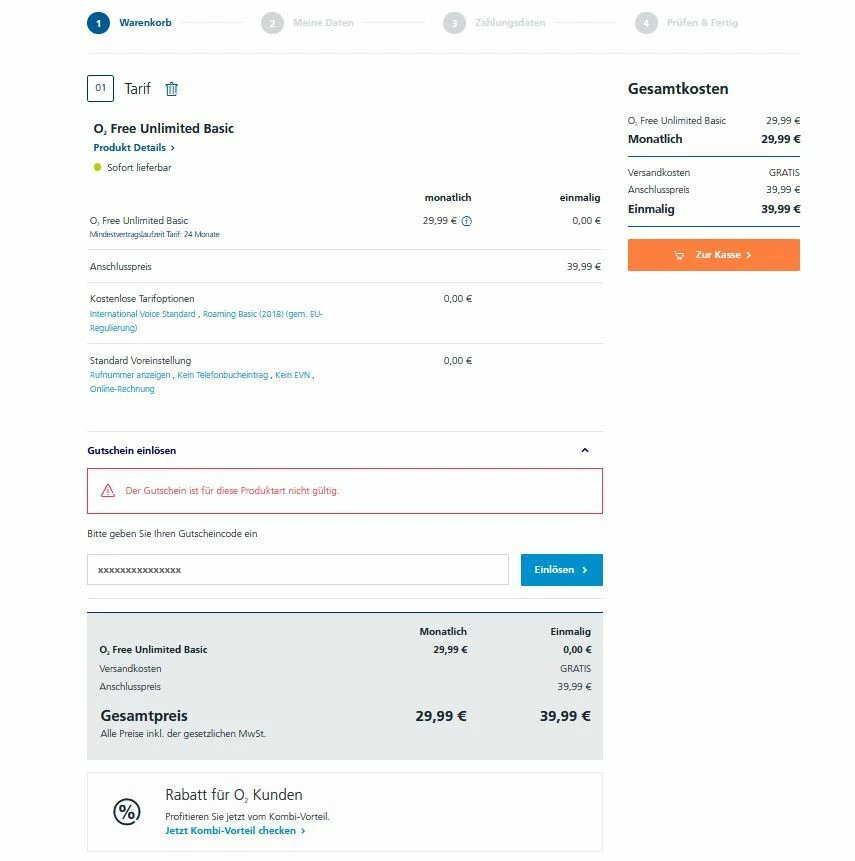Focus the Gutscheincode input field
Screen dimensions: 855x861
298,570
